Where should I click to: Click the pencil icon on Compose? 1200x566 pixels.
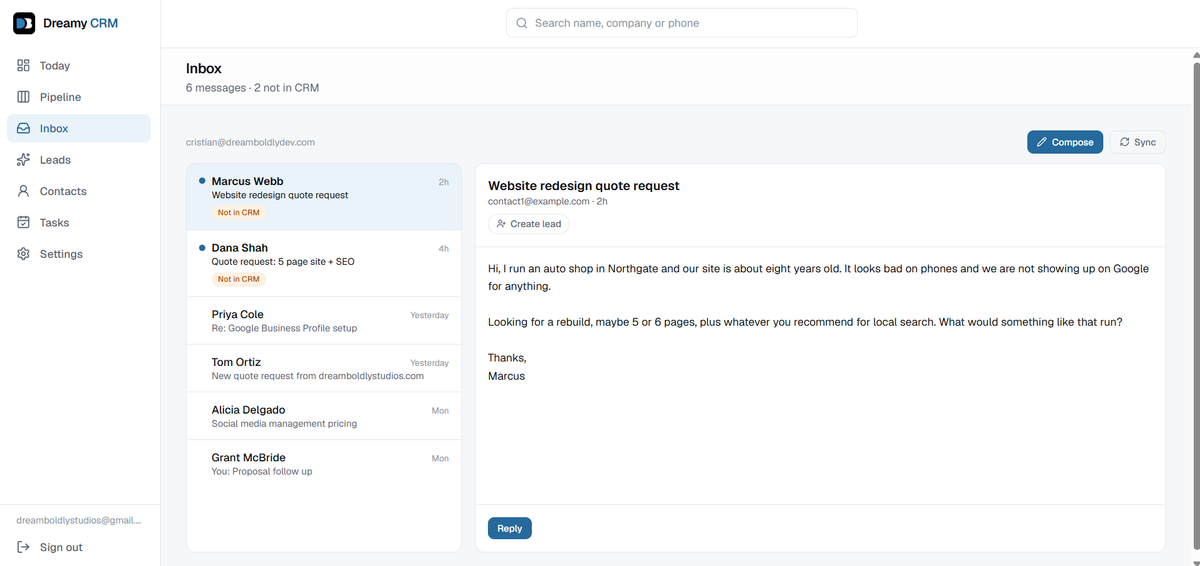pyautogui.click(x=1042, y=142)
